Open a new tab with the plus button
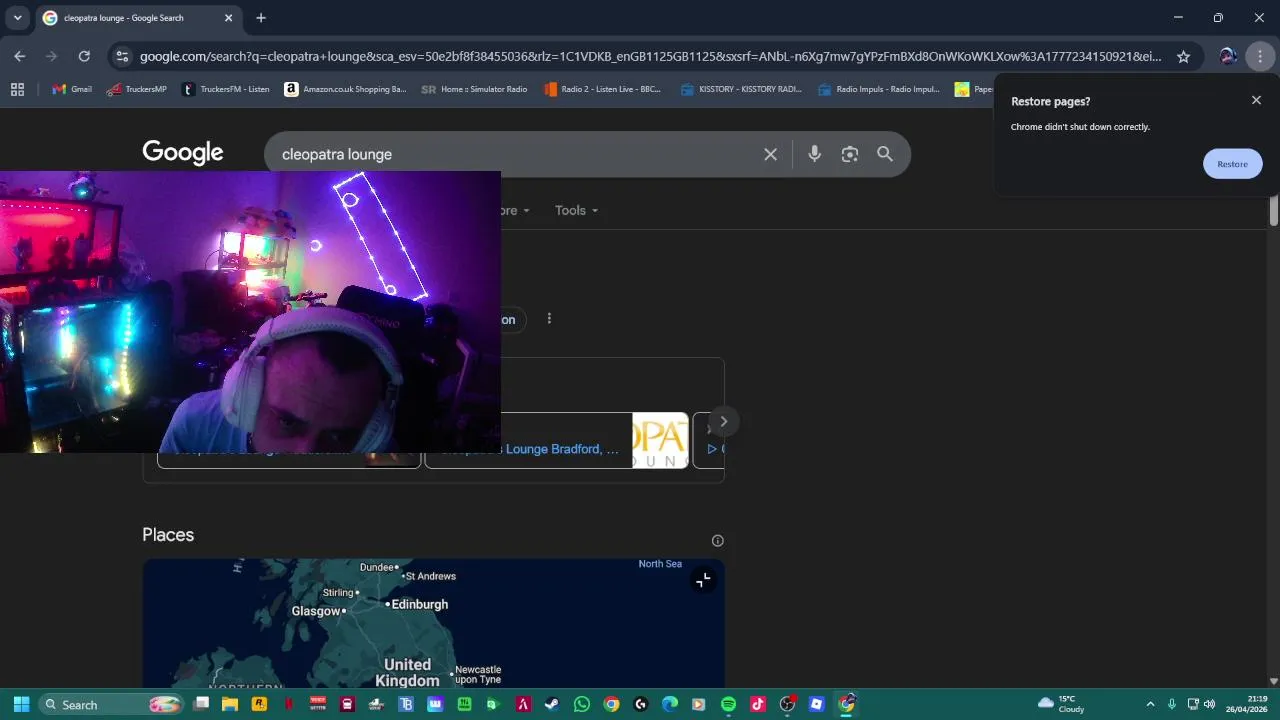 260,18
